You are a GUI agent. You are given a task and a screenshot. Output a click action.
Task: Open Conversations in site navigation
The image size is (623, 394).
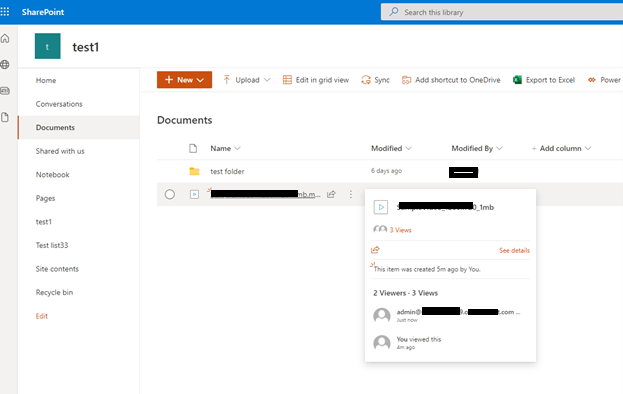(59, 104)
